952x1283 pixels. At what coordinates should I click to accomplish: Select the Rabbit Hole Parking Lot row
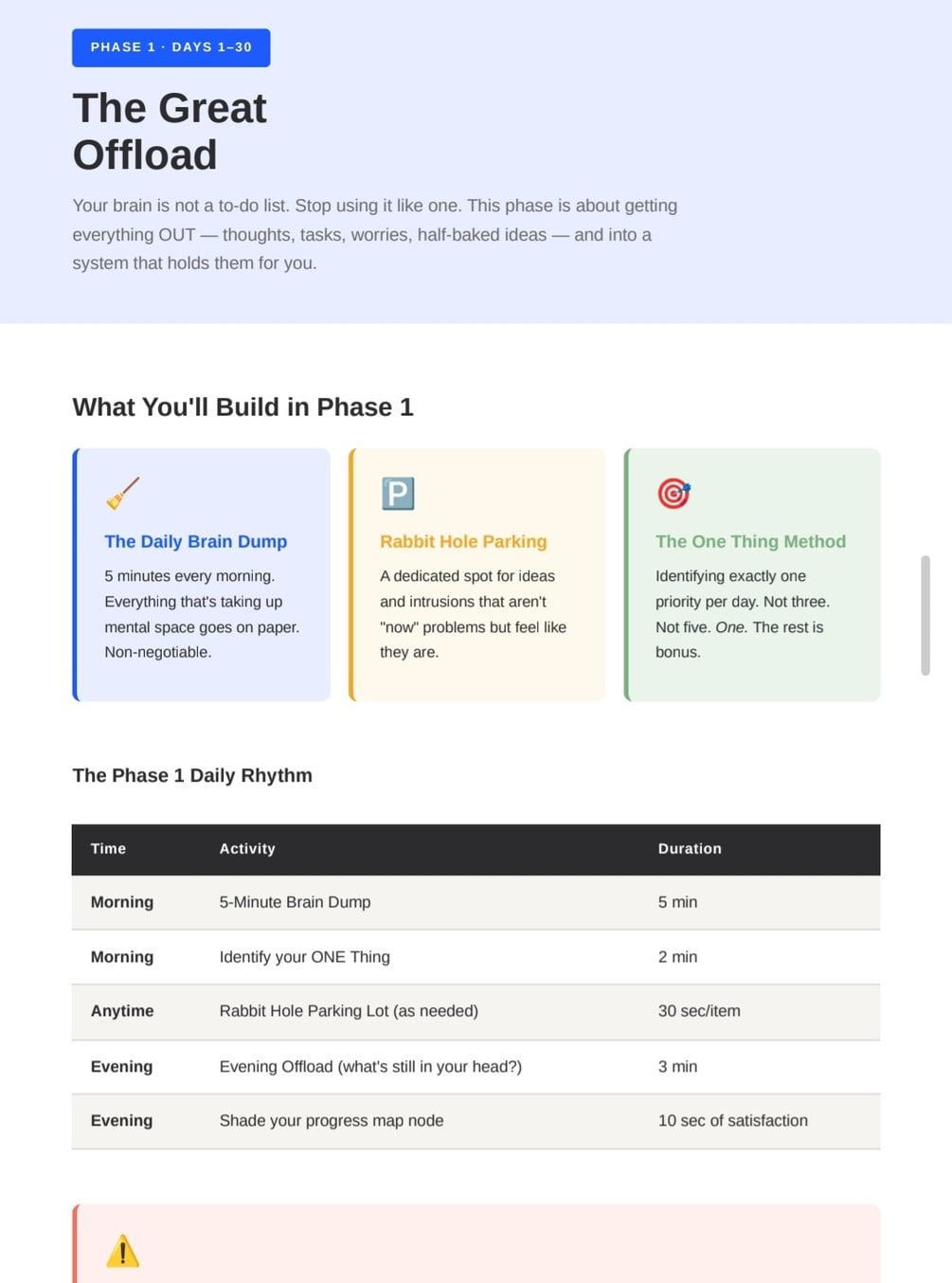pos(476,1011)
